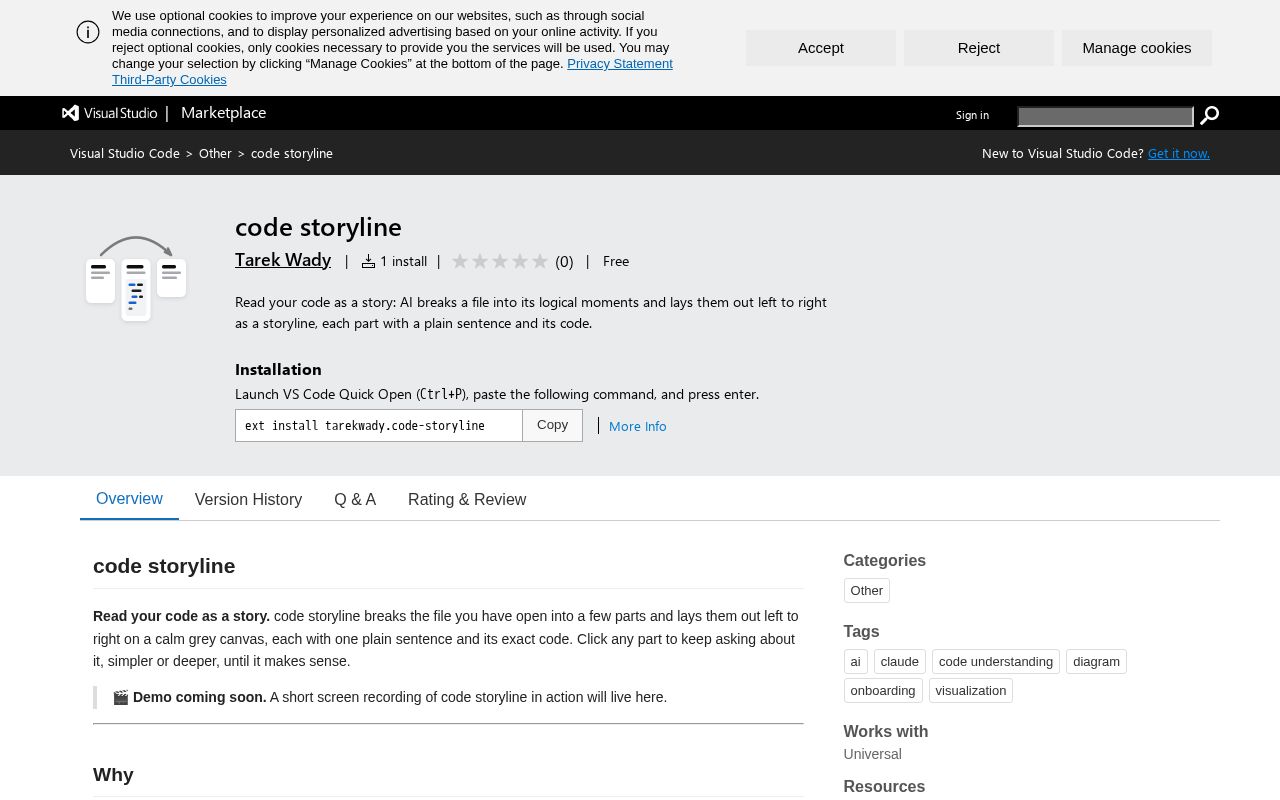
Task: Click Sign in
Action: tap(972, 115)
